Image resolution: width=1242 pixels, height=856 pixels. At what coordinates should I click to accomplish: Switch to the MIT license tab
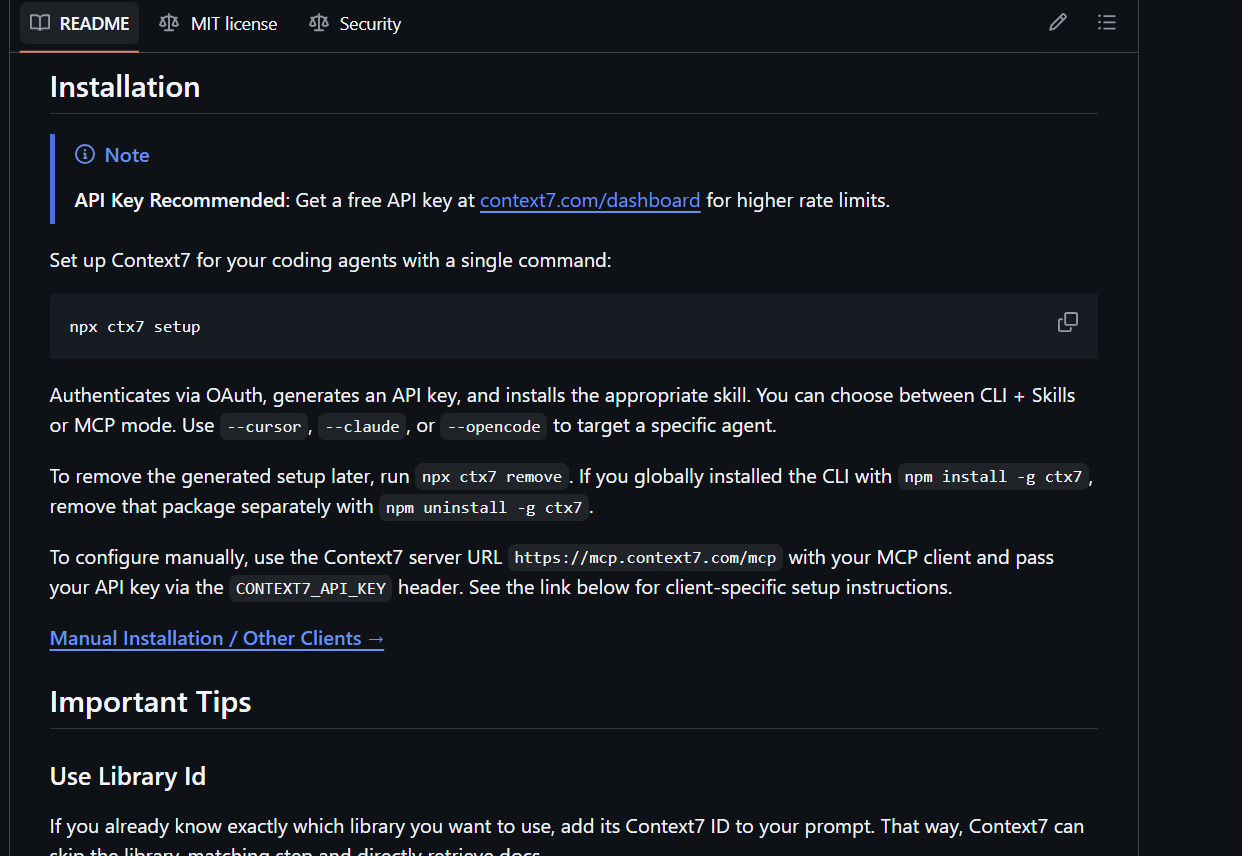(x=233, y=24)
